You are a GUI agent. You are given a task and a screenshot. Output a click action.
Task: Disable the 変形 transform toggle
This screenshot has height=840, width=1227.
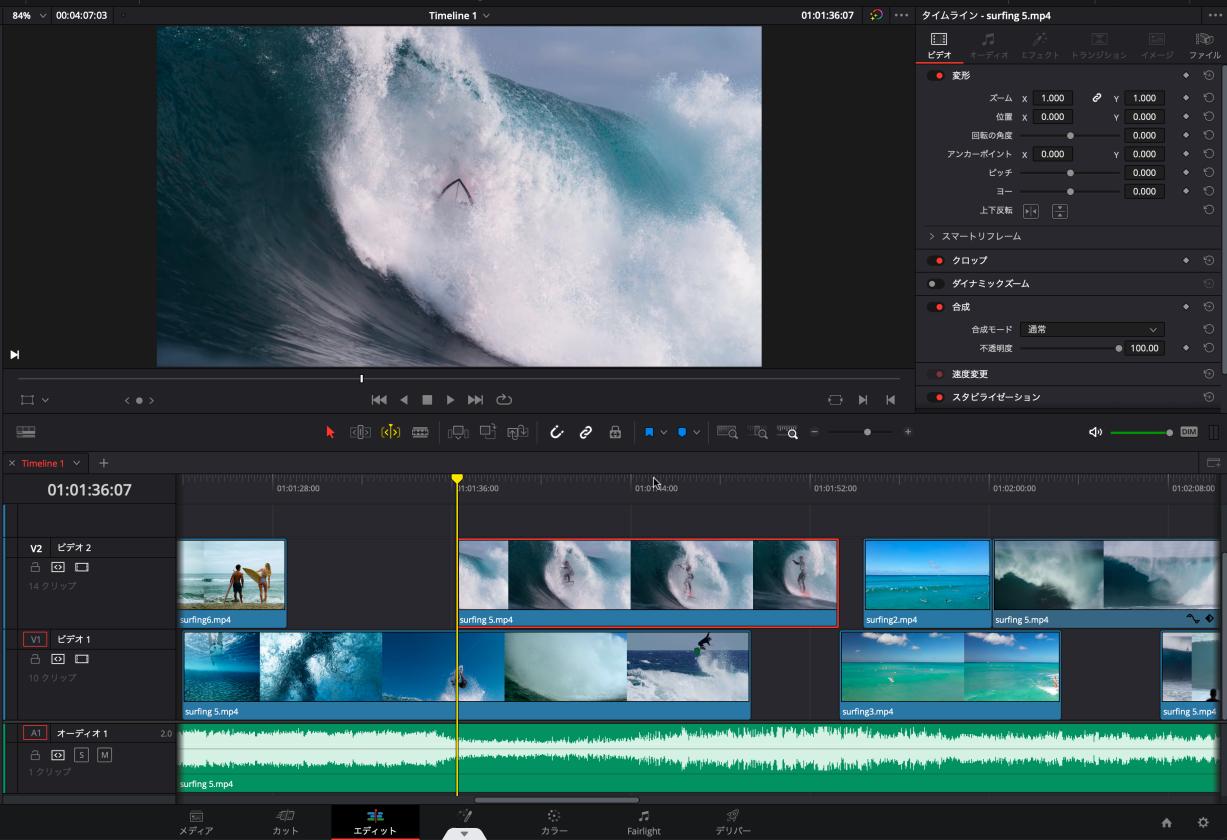(936, 76)
